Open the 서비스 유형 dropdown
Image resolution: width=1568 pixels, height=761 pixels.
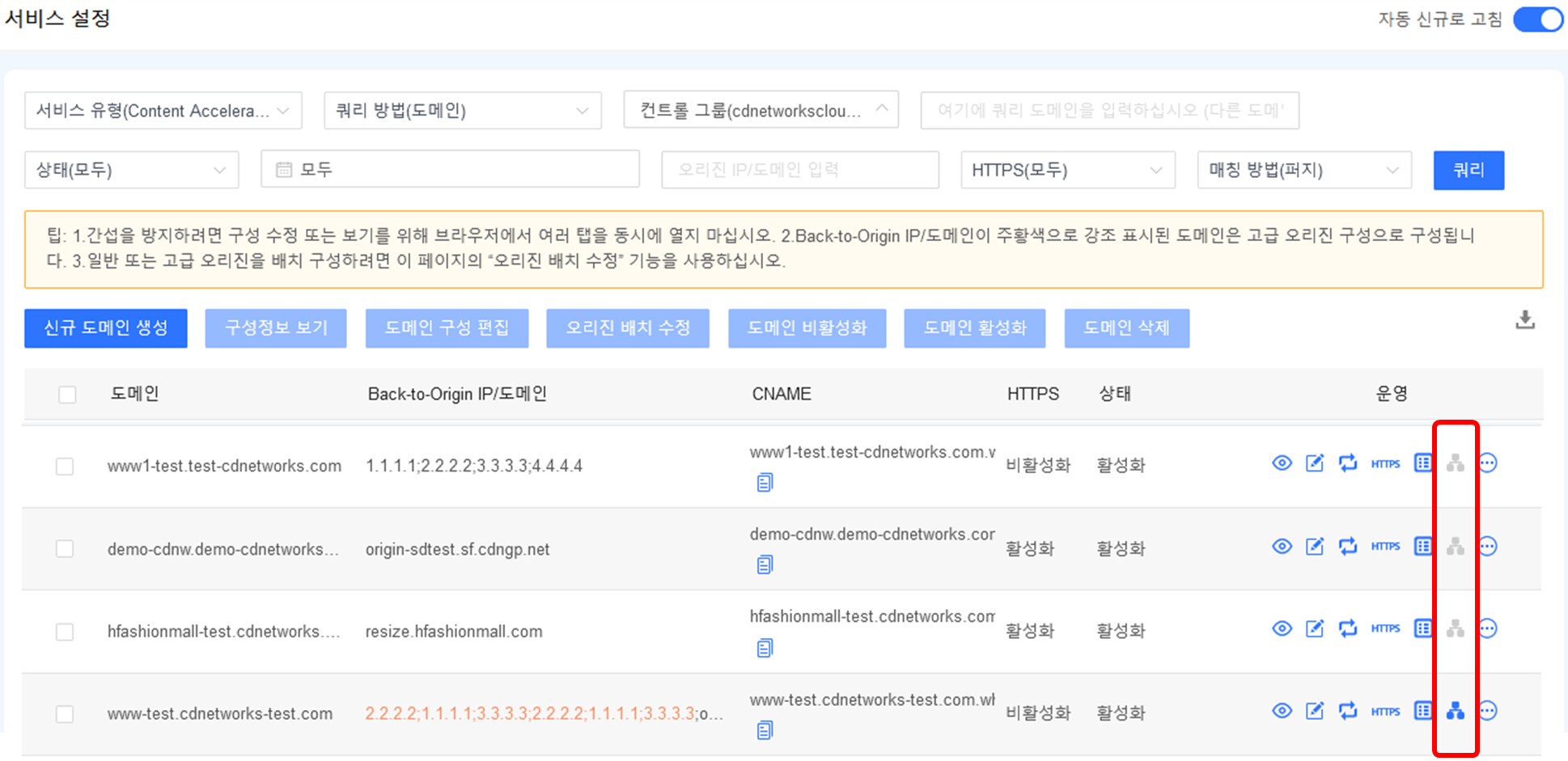(163, 111)
